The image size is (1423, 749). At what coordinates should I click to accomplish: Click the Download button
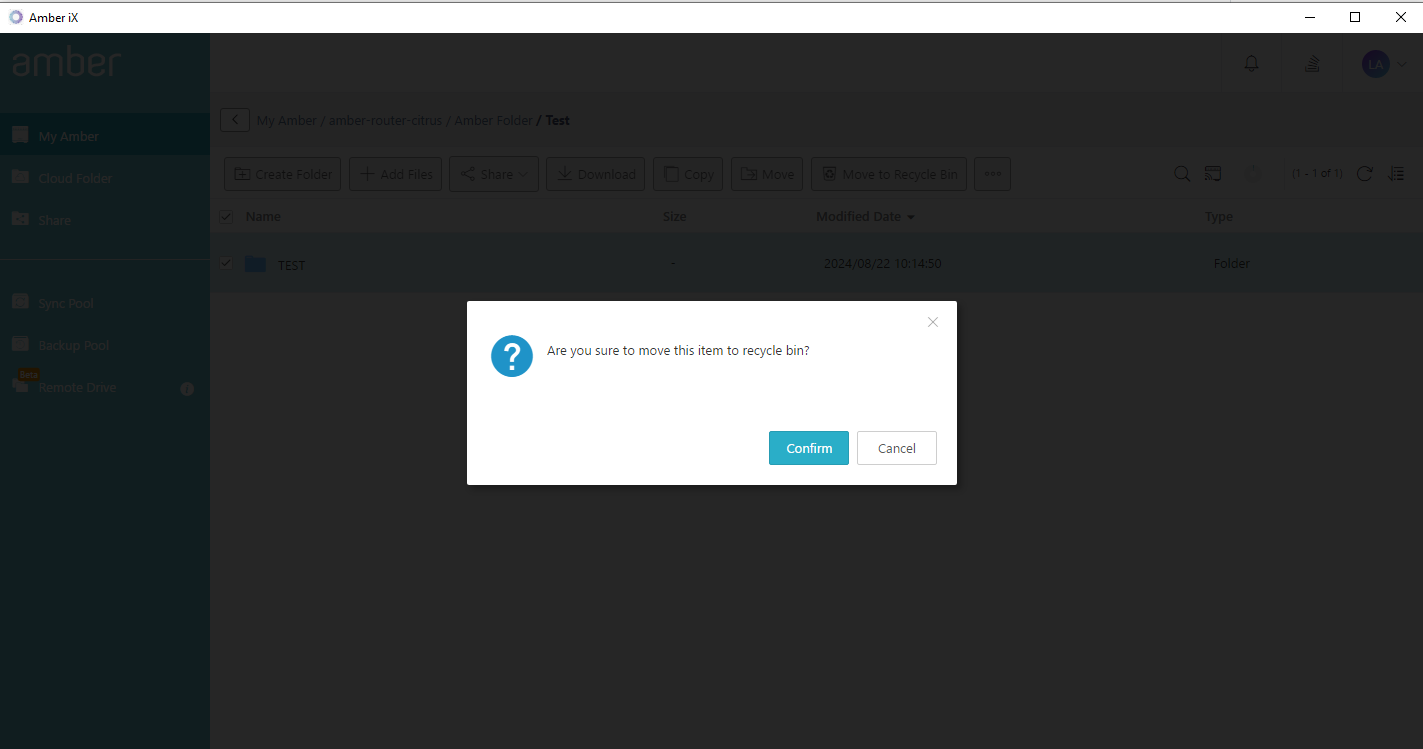tap(596, 174)
